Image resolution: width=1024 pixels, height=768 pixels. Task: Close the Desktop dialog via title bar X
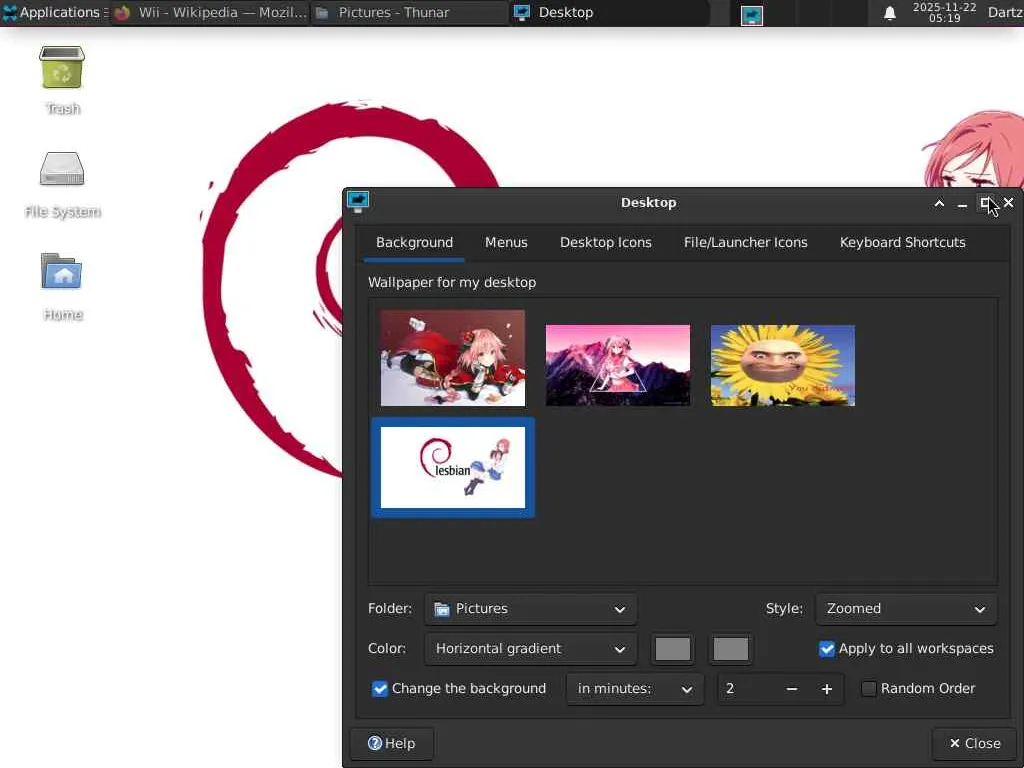click(x=1008, y=203)
